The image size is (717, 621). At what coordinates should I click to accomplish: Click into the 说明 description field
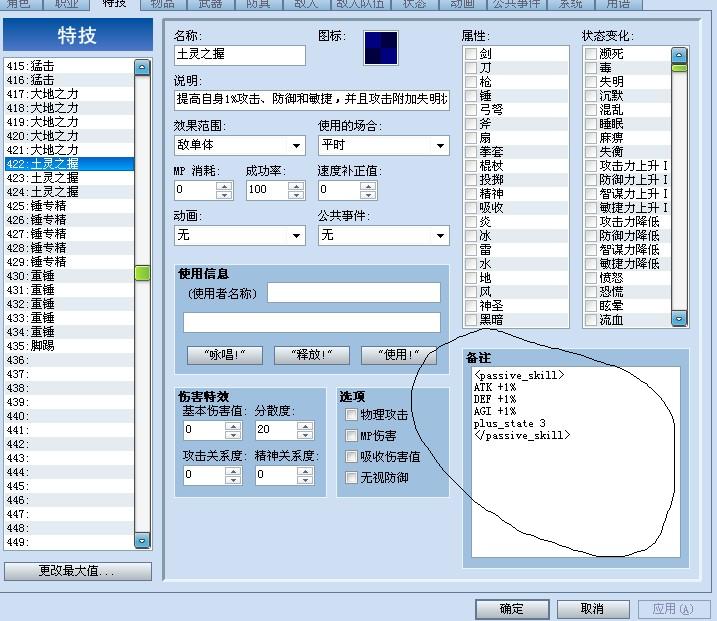coord(312,100)
